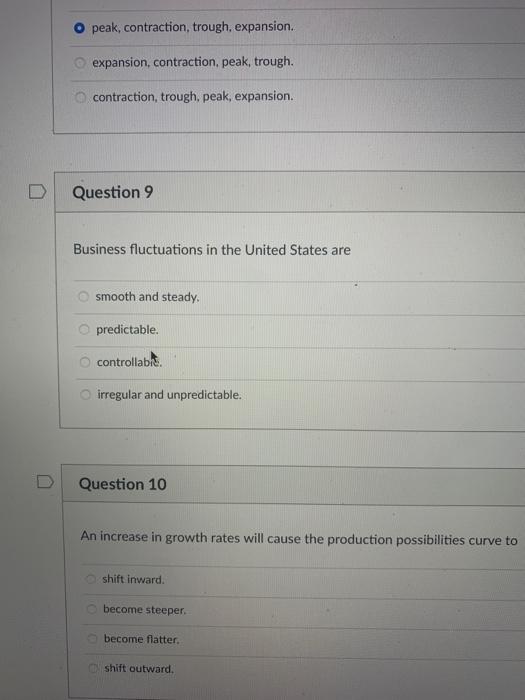Select the "smooth and steady" radio button
Viewport: 525px width, 700px height.
(x=83, y=296)
